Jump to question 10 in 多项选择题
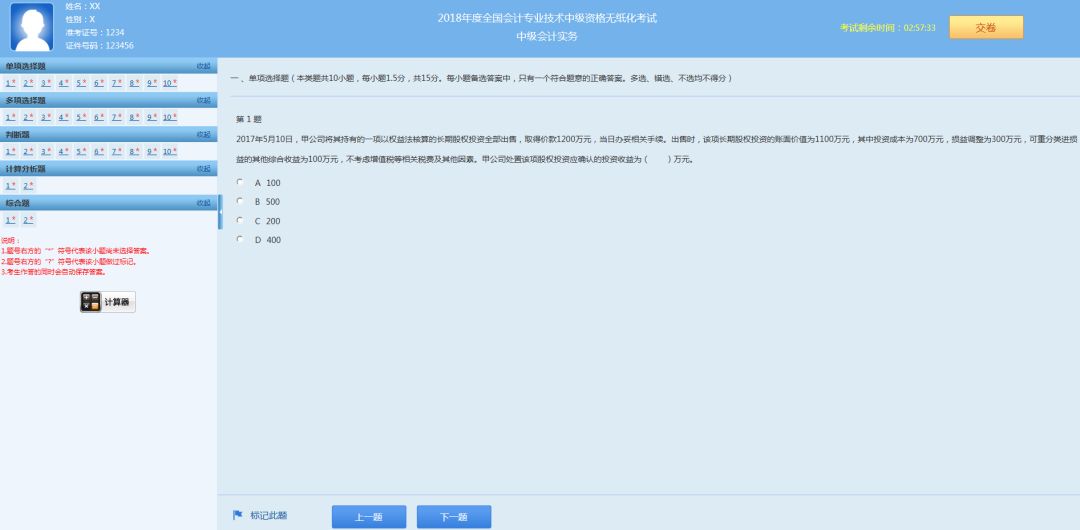 [170, 117]
